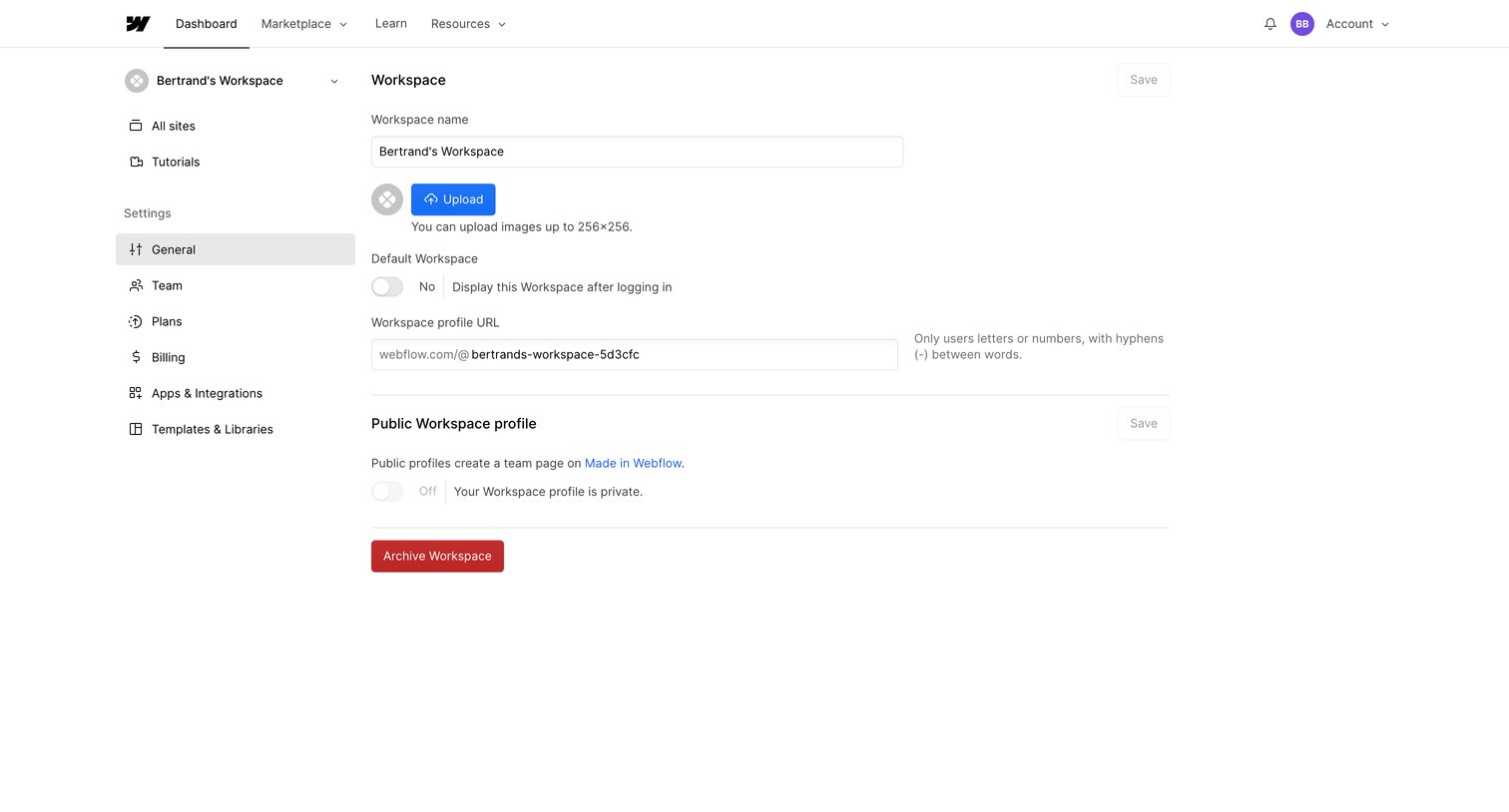Click the General settings sliders icon

[x=136, y=249]
